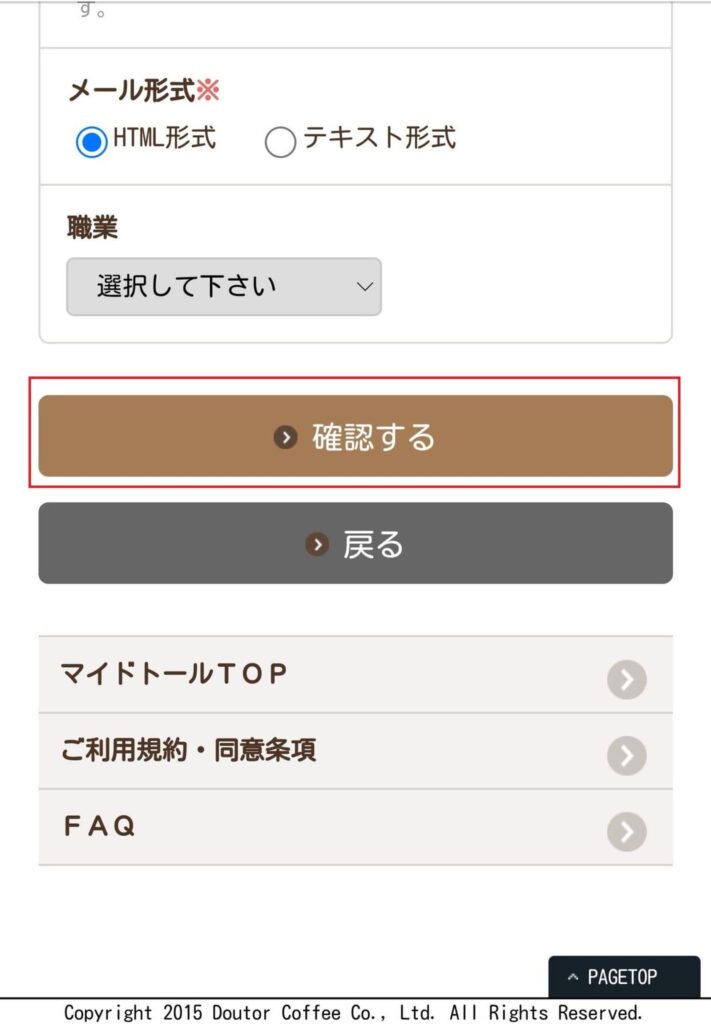Click the HTML形式 label text
This screenshot has height=1024, width=711.
165,138
